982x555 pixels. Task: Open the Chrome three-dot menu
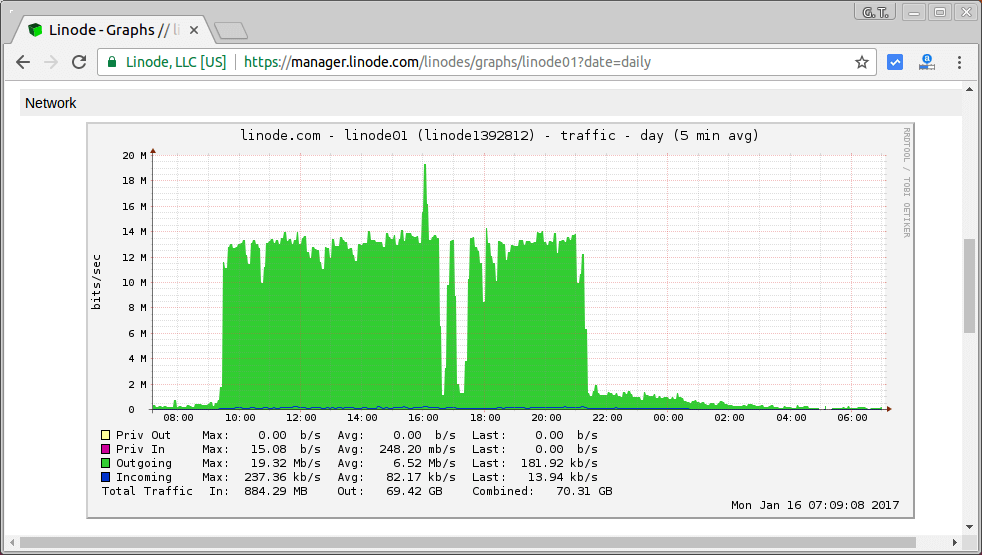(959, 62)
